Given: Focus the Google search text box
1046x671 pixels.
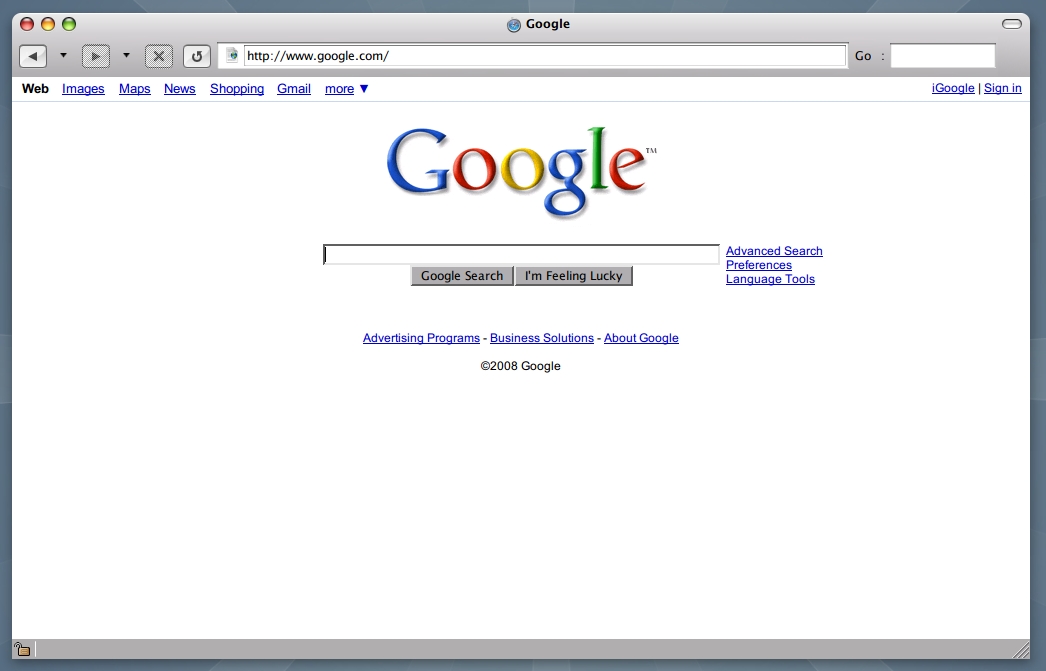Looking at the screenshot, I should (522, 254).
